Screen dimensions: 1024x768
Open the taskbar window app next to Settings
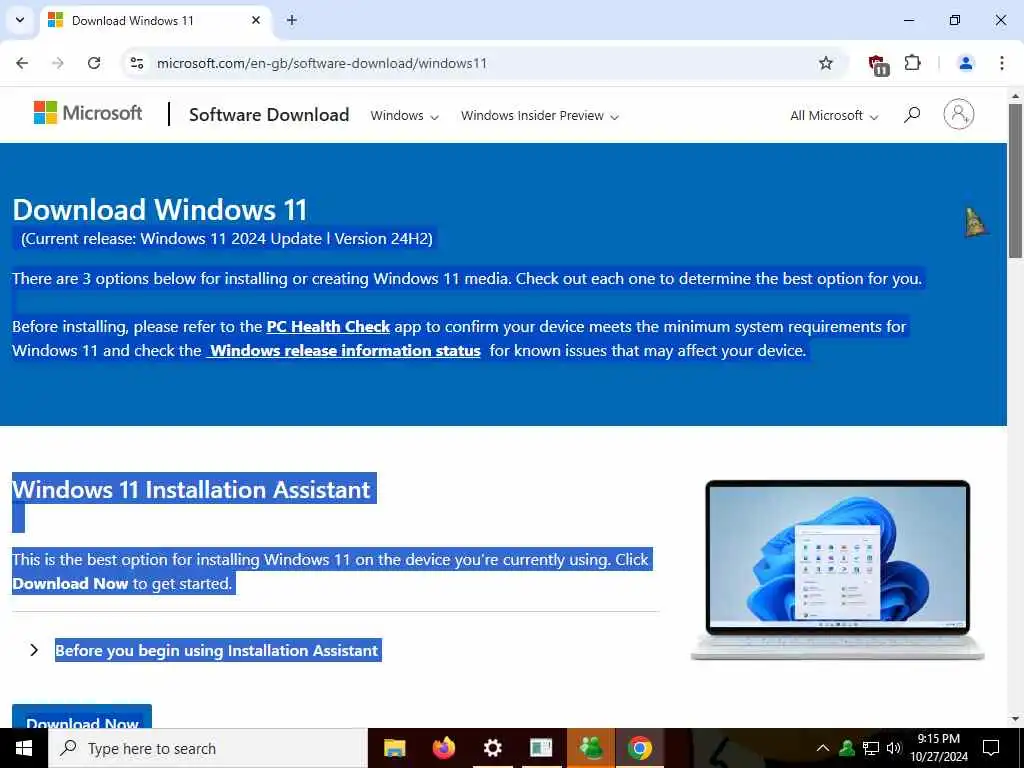(541, 748)
